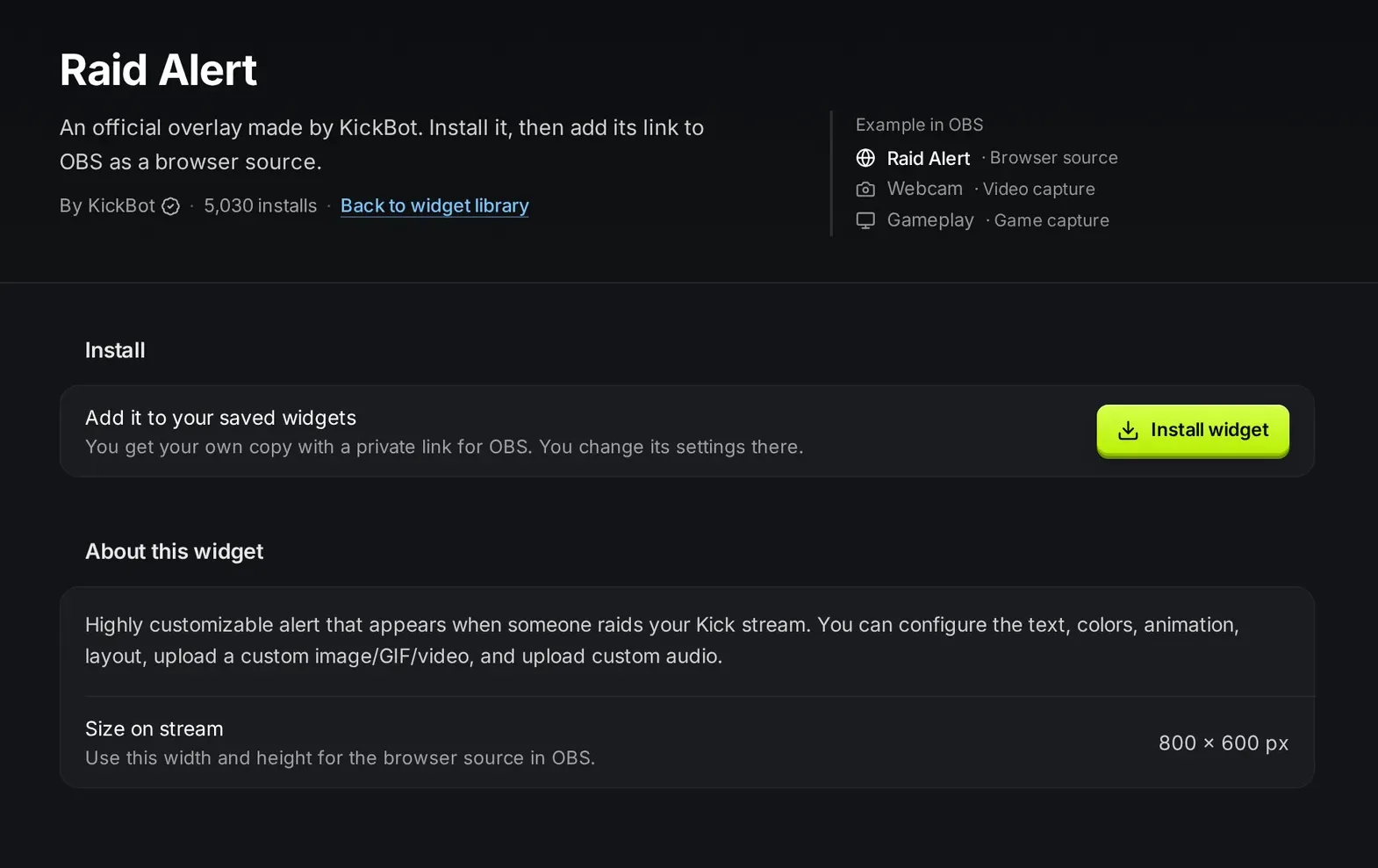
Task: Click the "Browser source" label
Action: pos(1054,158)
